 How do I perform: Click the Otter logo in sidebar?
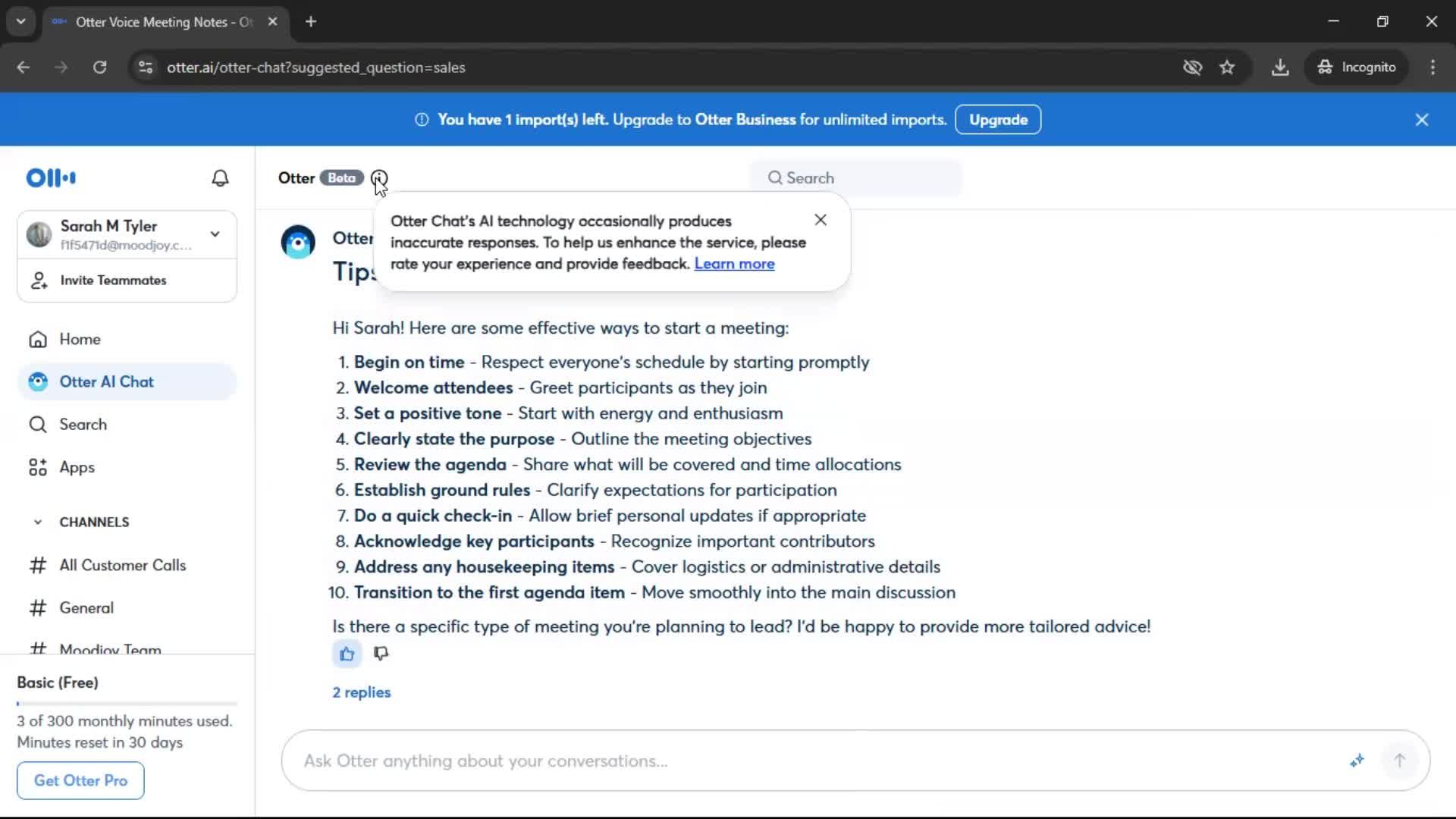coord(51,178)
